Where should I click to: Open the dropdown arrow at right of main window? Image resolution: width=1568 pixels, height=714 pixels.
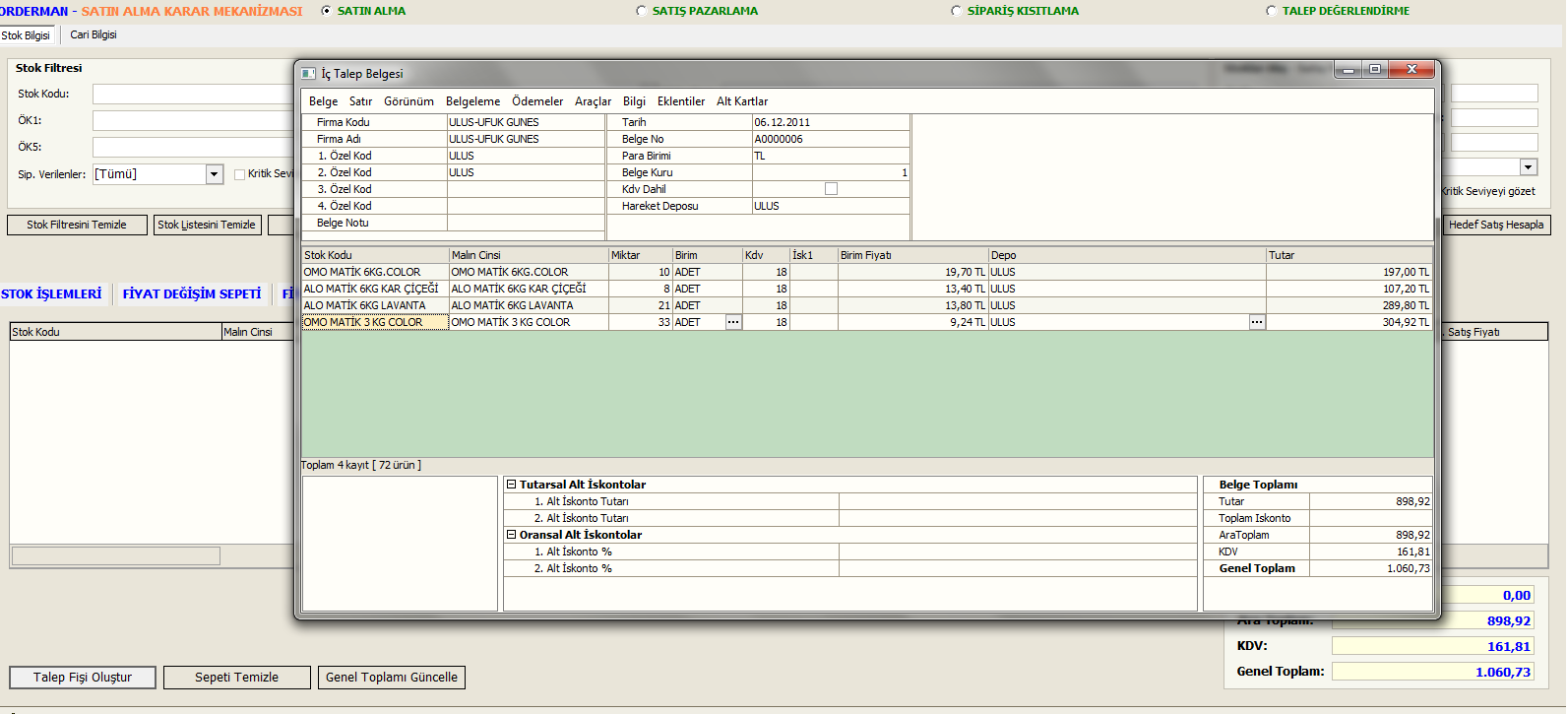pos(1528,167)
